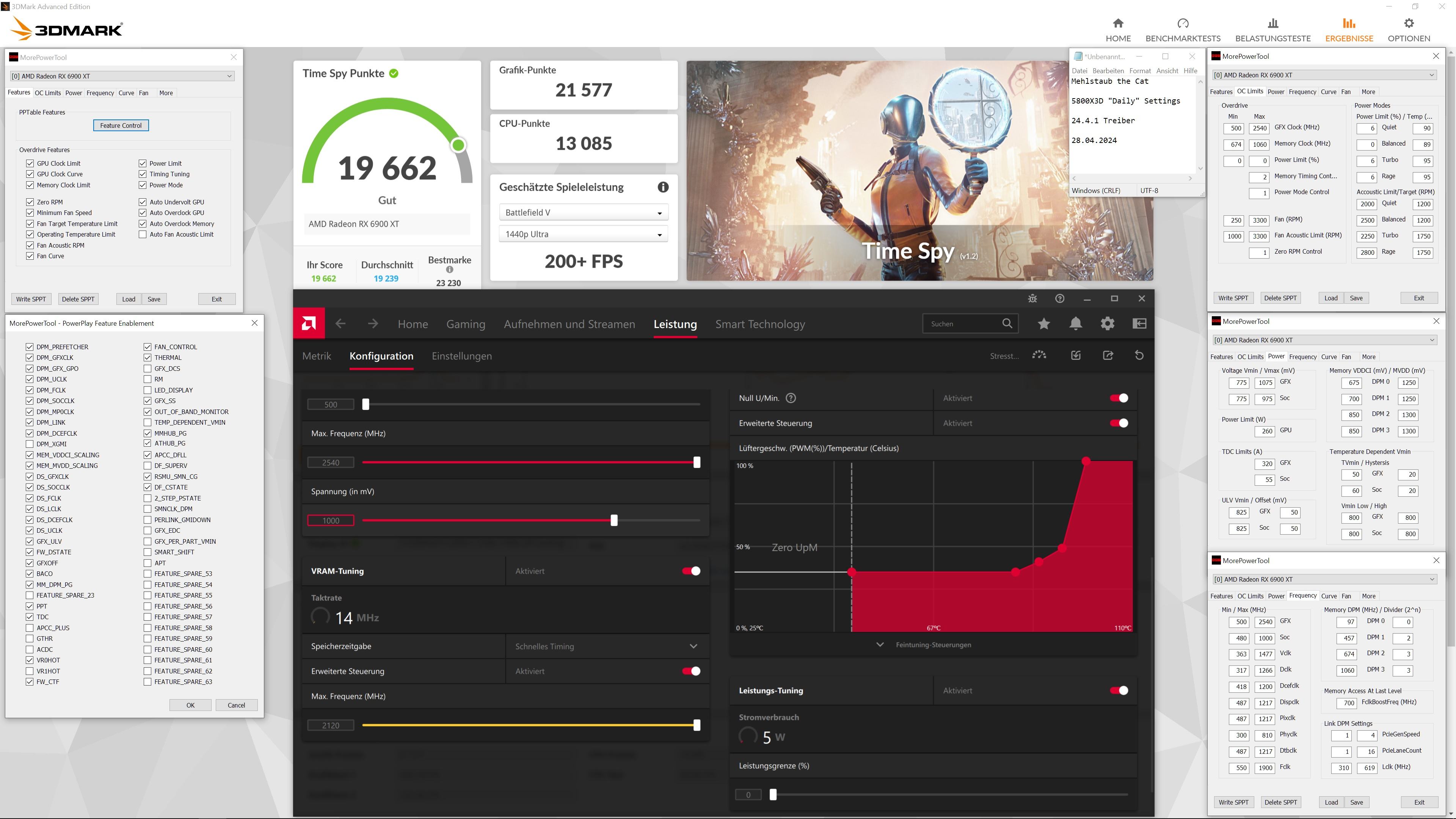Click info icon under Bestmarke

pos(449,270)
